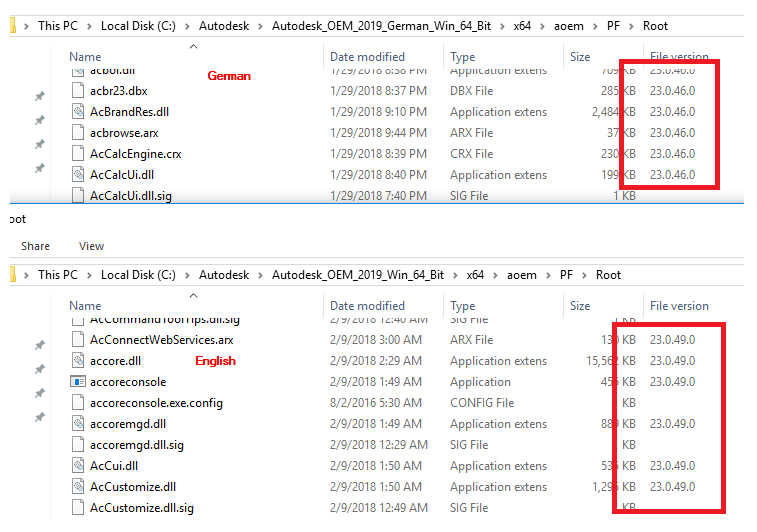
Task: Click date 2/9/2018 12:49 AM of AcCustomize.dll.sig
Action: pos(379,508)
